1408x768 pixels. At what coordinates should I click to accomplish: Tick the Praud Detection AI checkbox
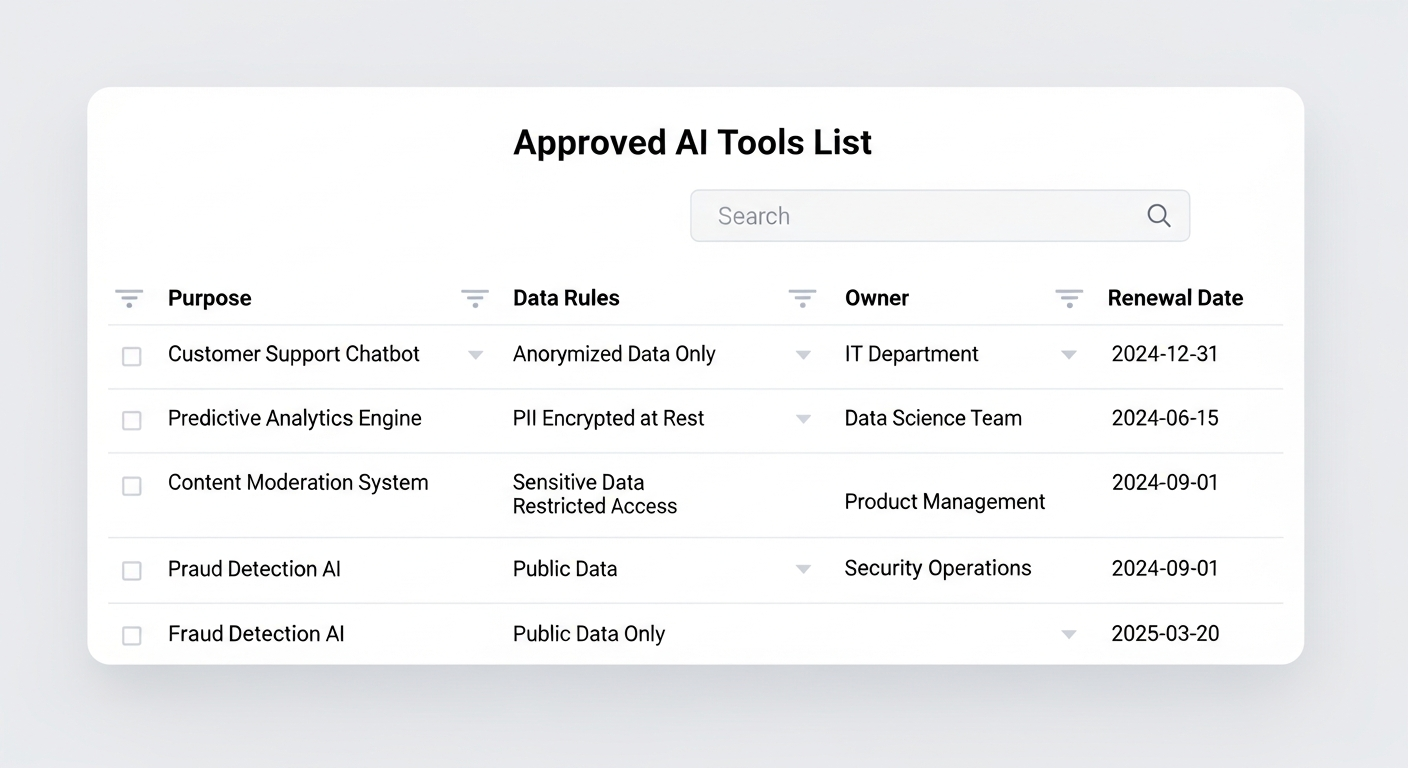coord(131,570)
